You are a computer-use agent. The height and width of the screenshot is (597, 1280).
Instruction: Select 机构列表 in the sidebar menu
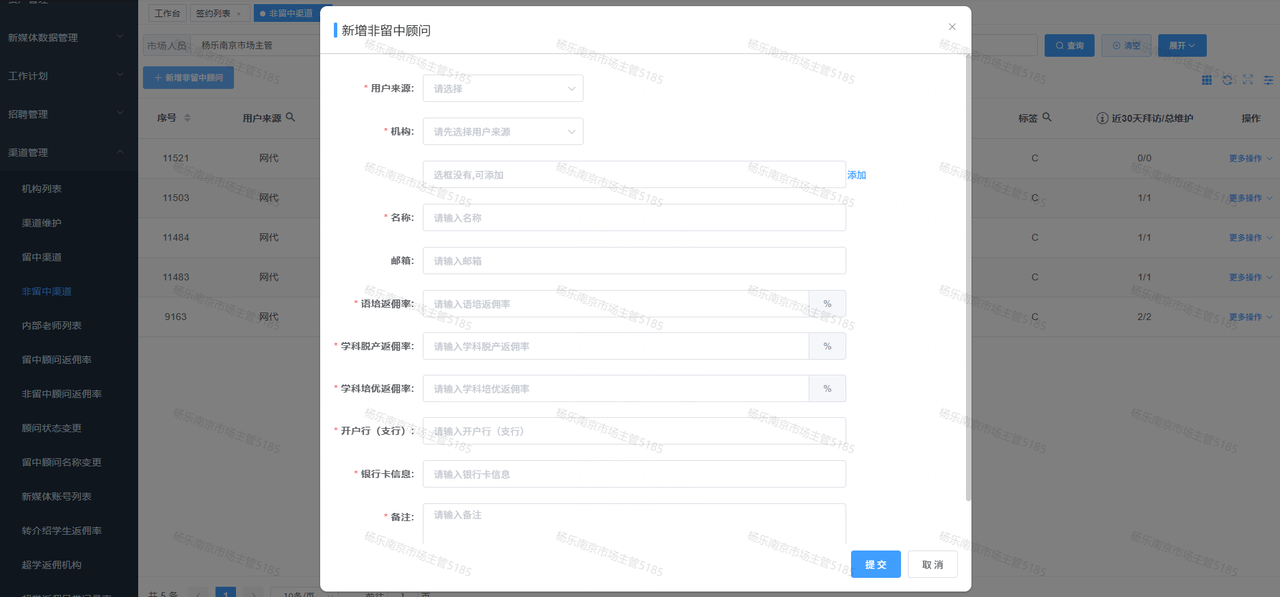click(x=42, y=188)
